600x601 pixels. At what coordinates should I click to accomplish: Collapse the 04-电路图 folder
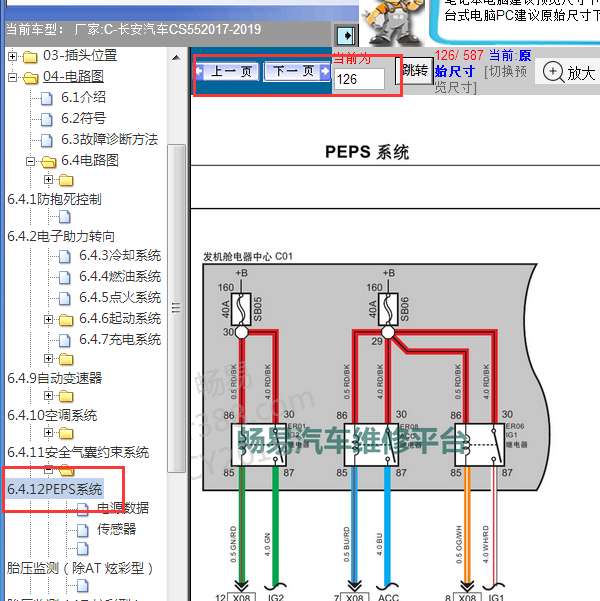tap(12, 77)
